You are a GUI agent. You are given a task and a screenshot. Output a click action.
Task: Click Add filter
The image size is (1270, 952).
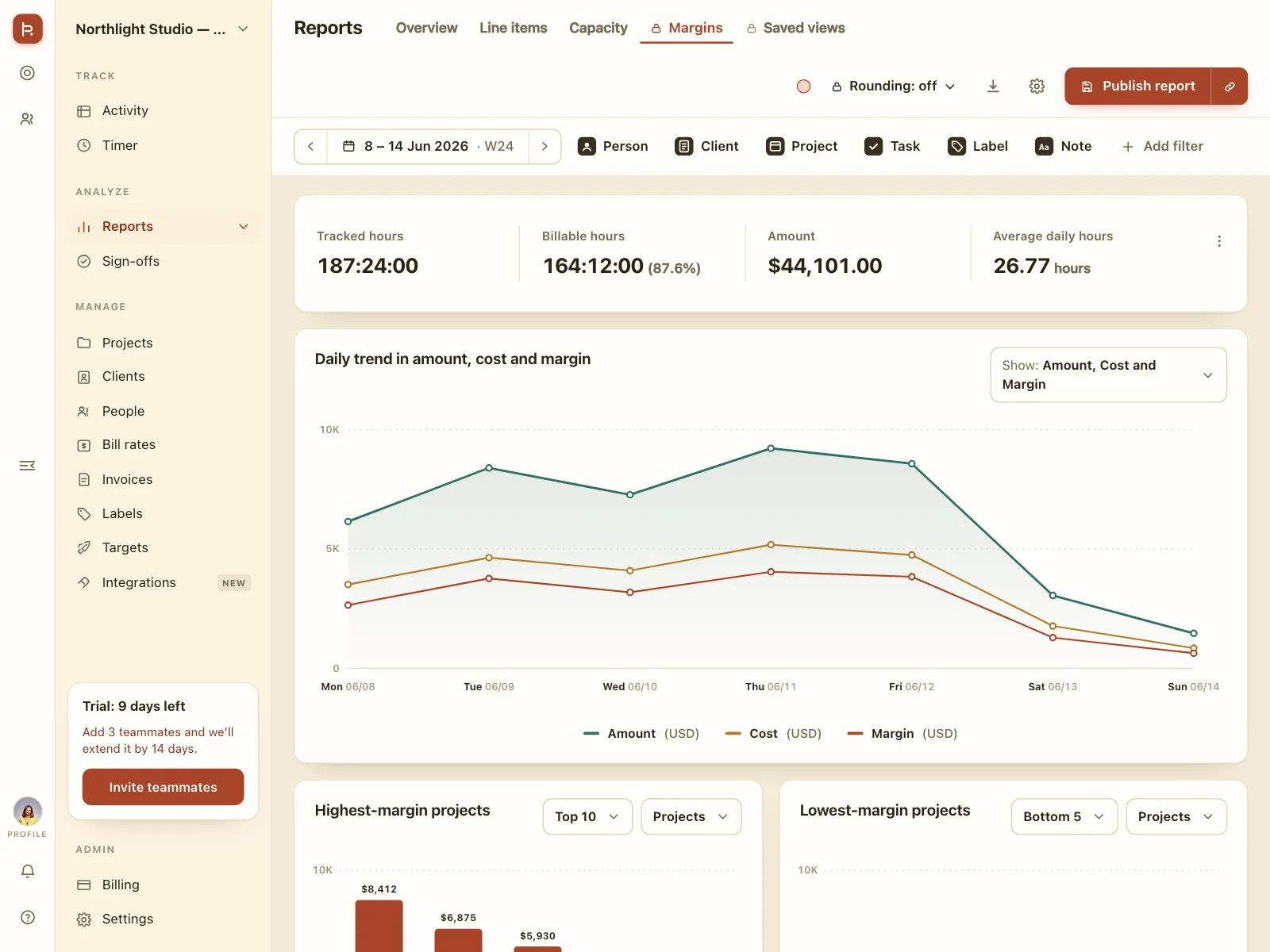pyautogui.click(x=1162, y=147)
